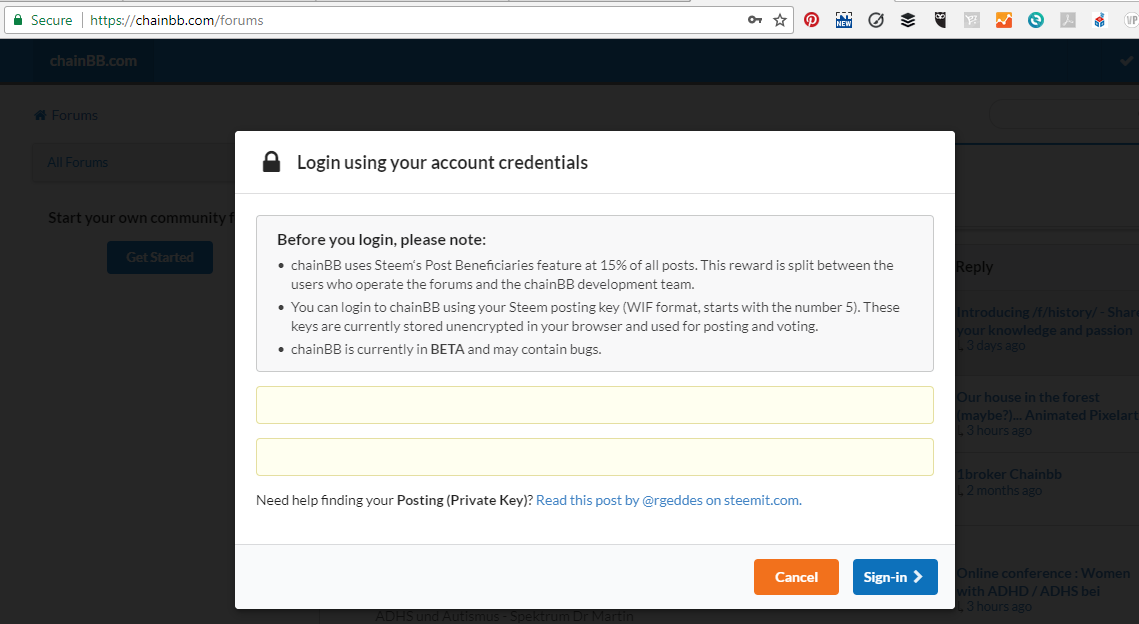Click the green Secure padlock icon

click(18, 20)
